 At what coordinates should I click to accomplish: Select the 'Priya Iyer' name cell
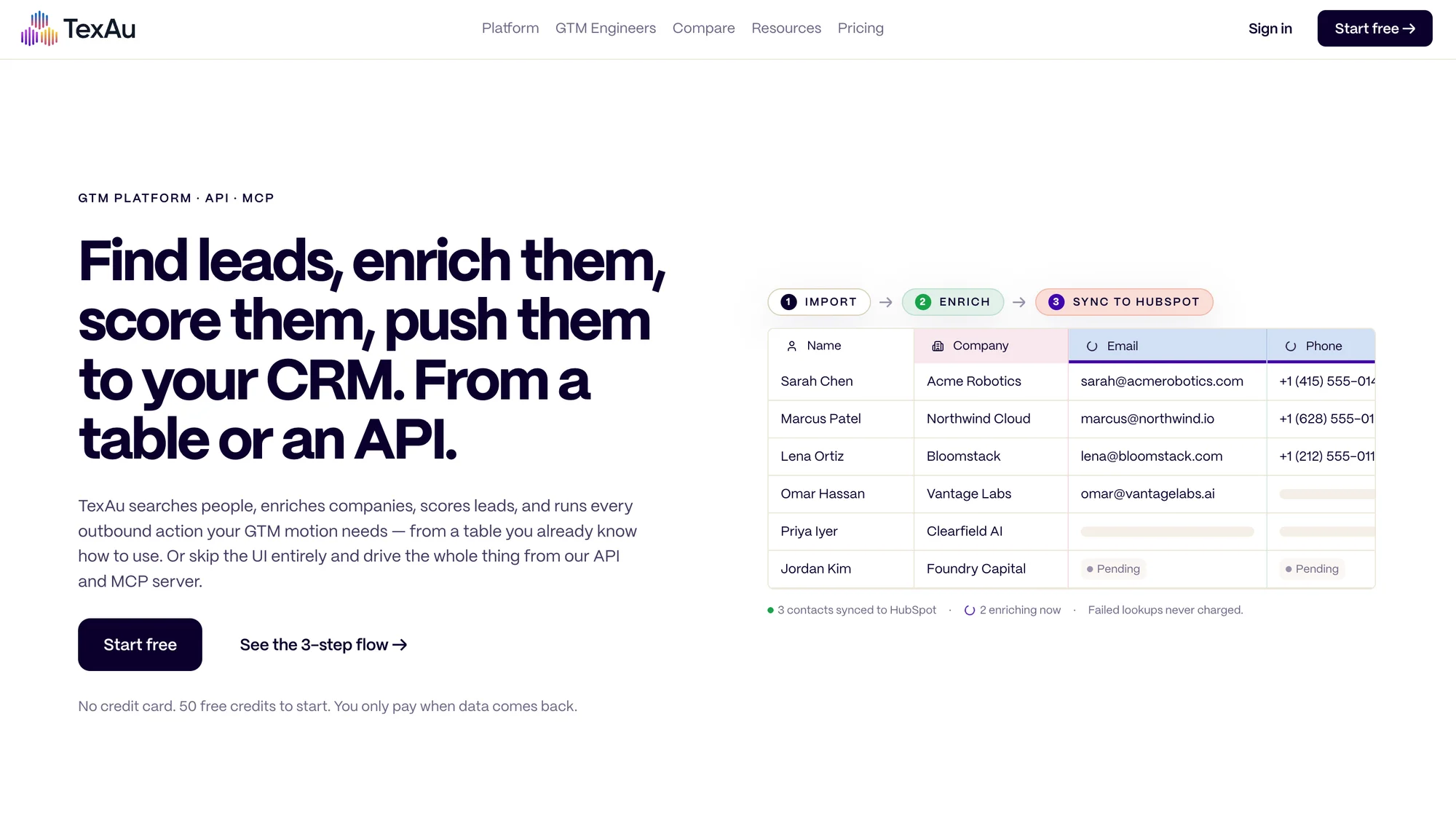[x=841, y=531]
